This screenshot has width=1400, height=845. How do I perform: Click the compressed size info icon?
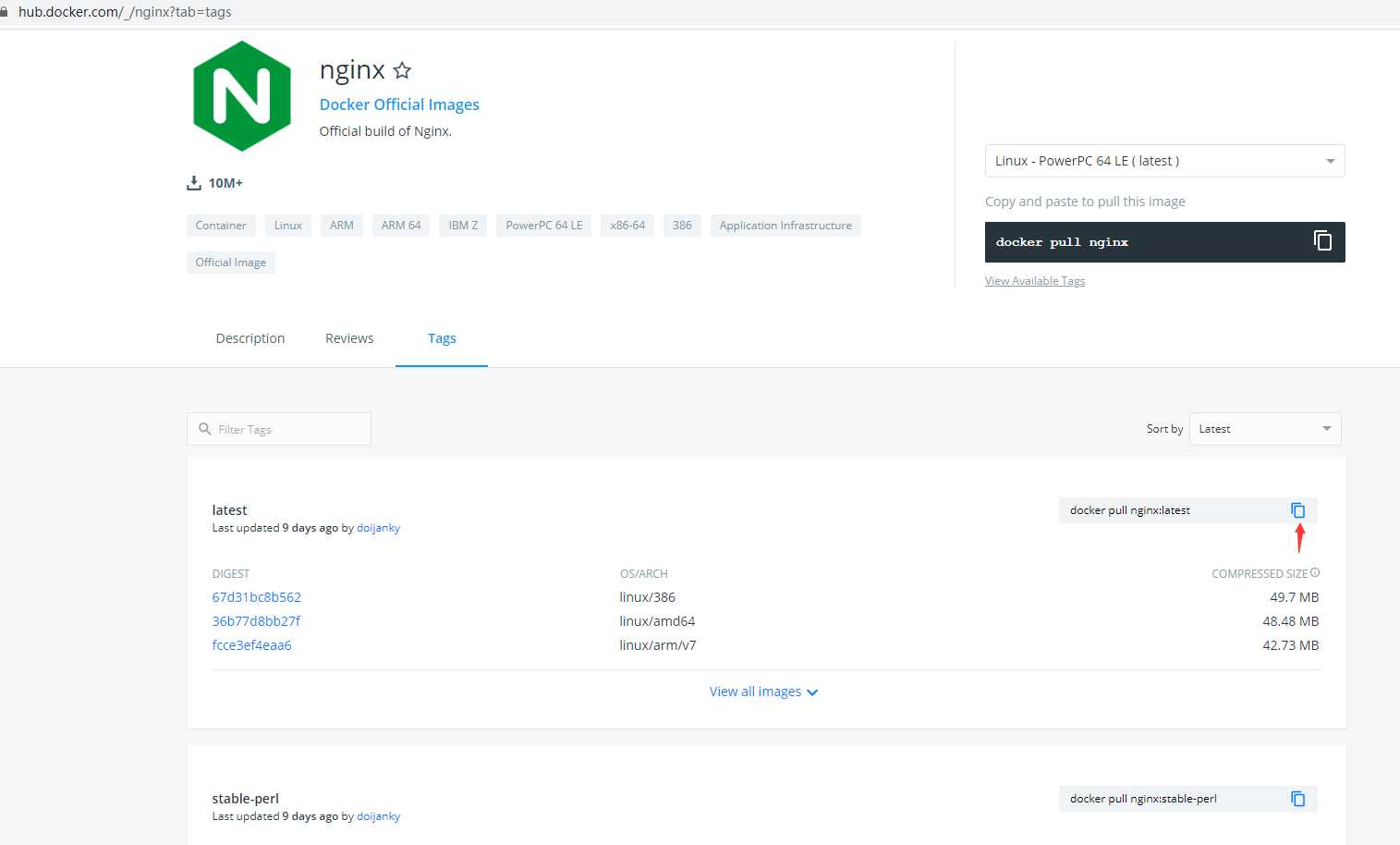(1315, 573)
